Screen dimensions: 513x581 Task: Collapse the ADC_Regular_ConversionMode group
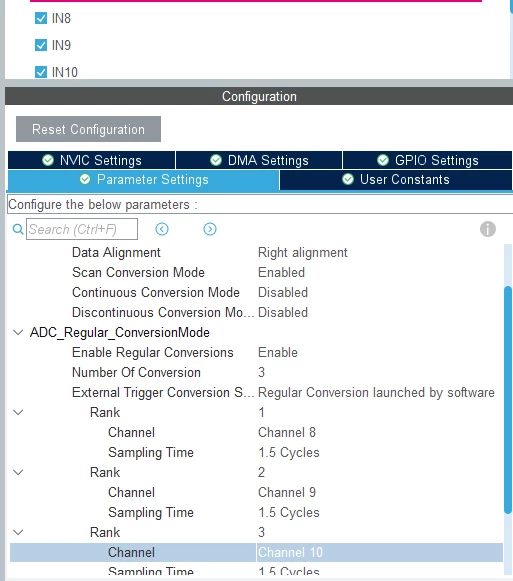18,332
